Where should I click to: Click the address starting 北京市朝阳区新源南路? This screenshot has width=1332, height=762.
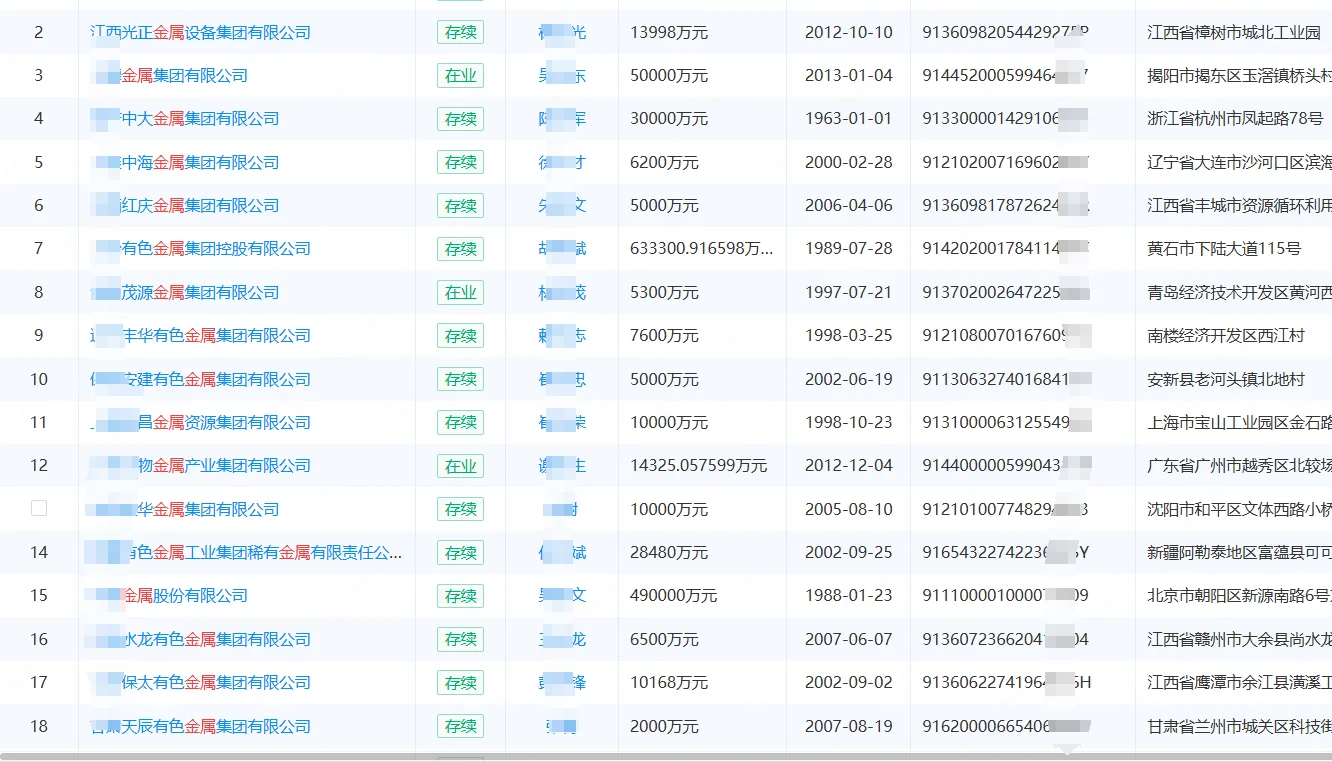(1239, 595)
